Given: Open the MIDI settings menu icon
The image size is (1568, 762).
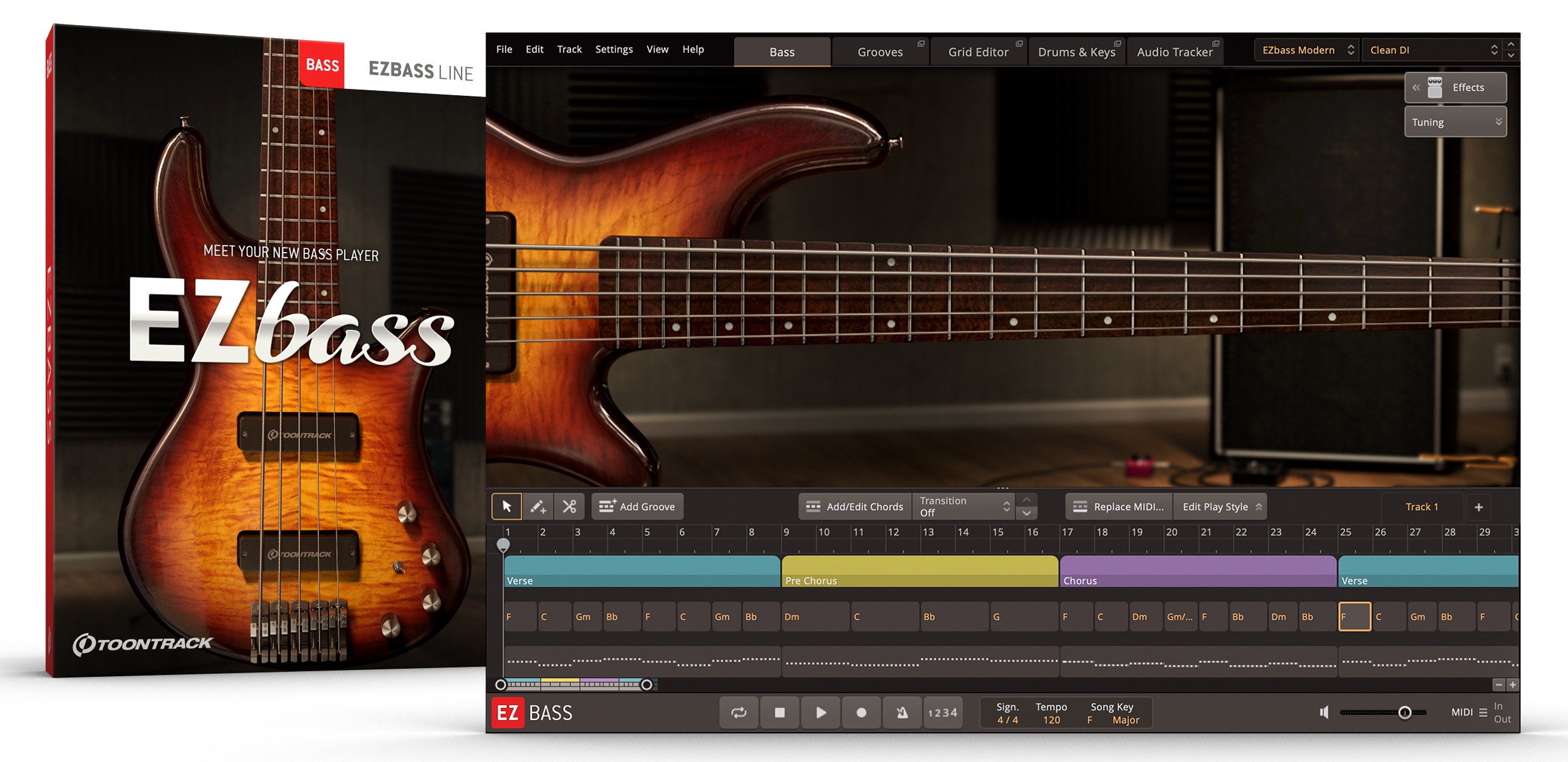Looking at the screenshot, I should (x=1483, y=712).
